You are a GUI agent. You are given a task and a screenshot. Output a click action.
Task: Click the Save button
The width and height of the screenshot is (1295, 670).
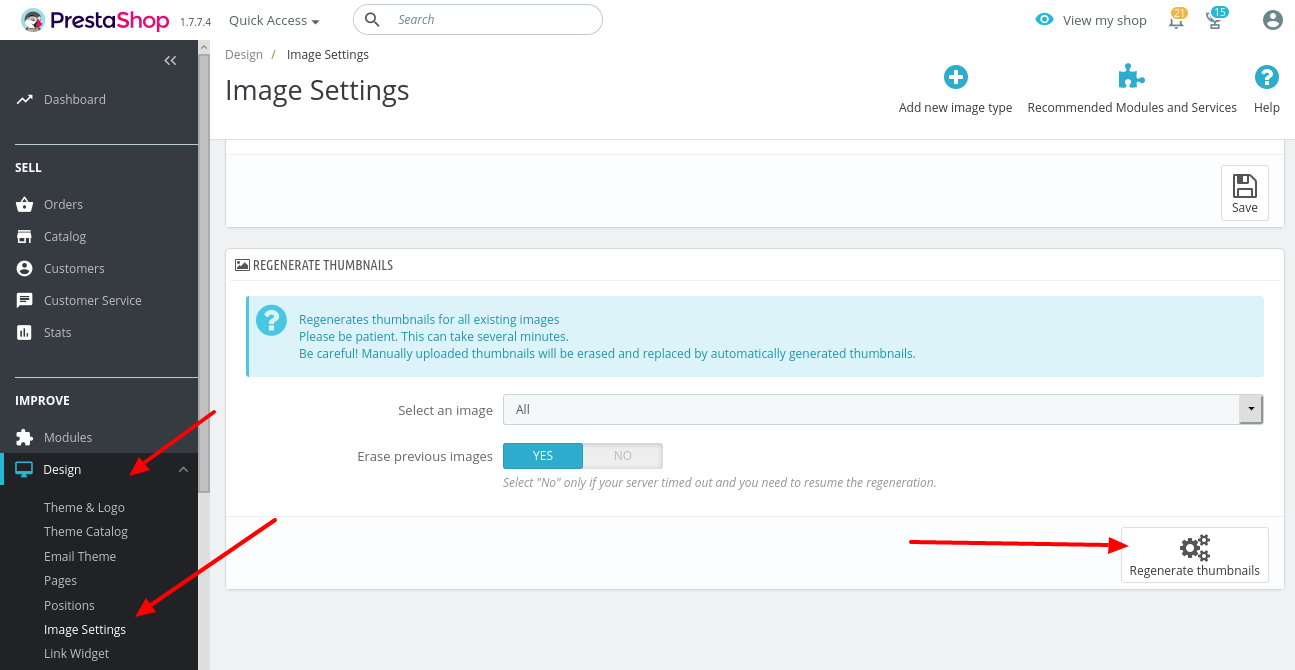click(1245, 193)
